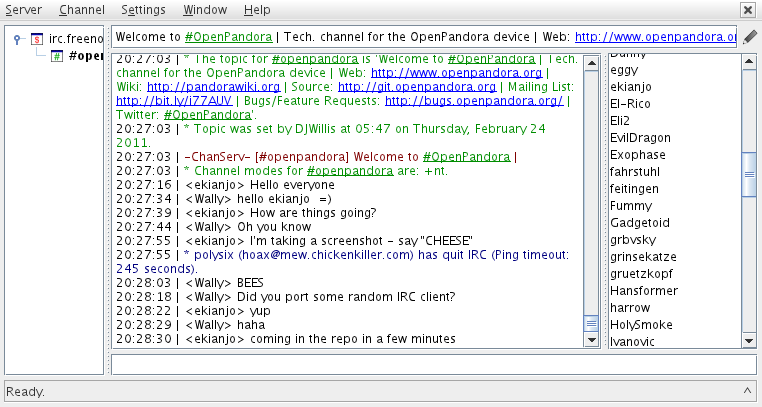This screenshot has height=407, width=762.
Task: Click the polysix quit IRC notice
Action: coord(343,262)
